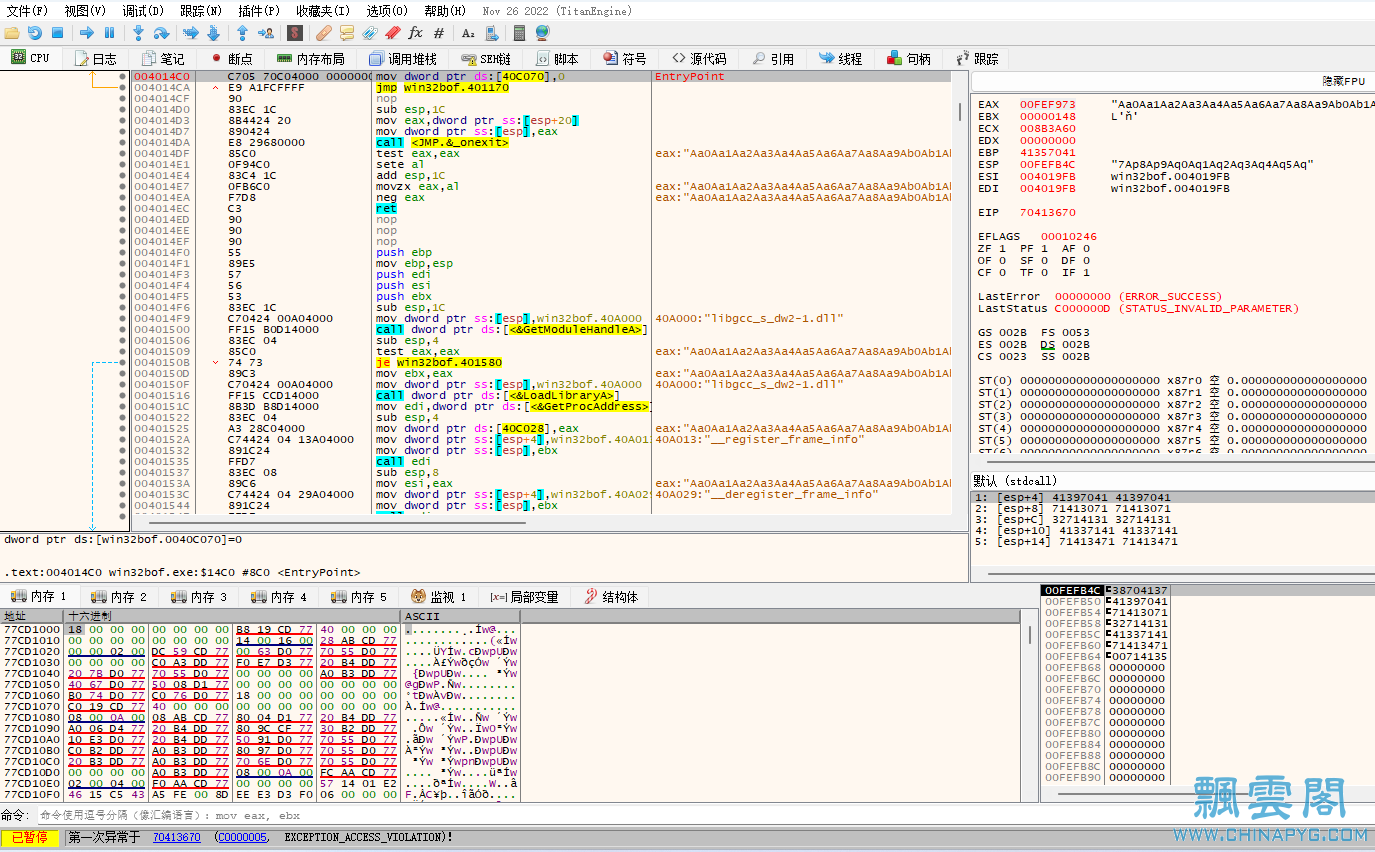Open the Calculator icon
The image size is (1375, 852).
pos(520,33)
